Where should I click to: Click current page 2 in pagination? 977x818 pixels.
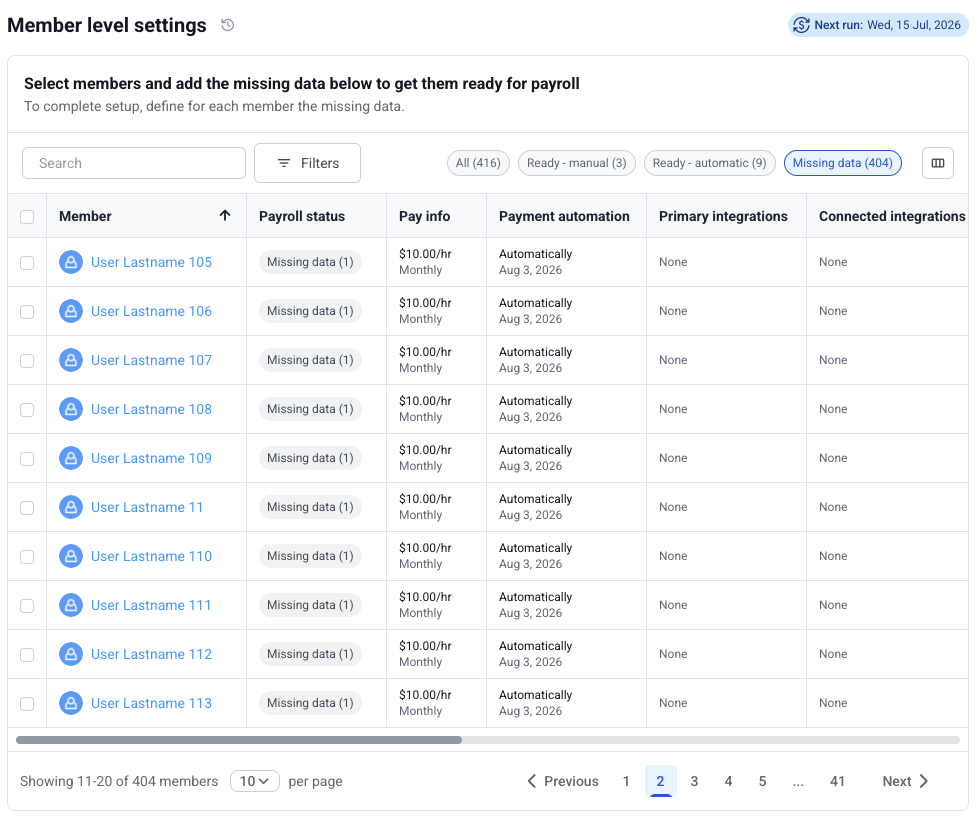pyautogui.click(x=660, y=781)
